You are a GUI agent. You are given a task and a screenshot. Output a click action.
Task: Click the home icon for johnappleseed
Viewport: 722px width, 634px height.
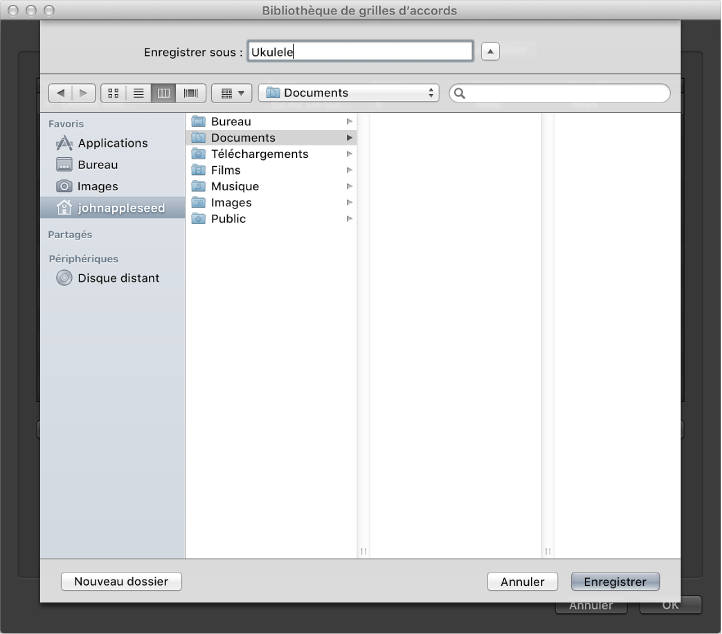click(x=64, y=208)
